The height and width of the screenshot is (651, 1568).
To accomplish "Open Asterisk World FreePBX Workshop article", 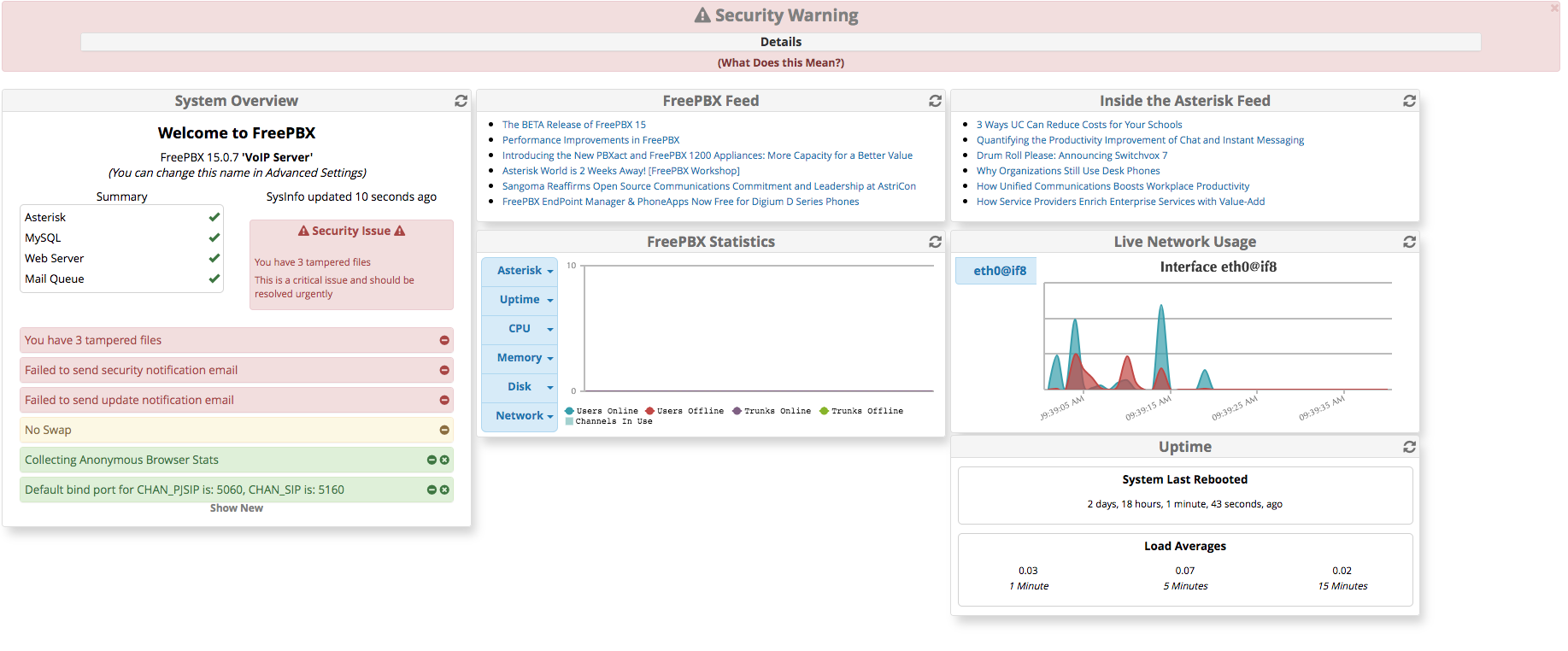I will 621,171.
